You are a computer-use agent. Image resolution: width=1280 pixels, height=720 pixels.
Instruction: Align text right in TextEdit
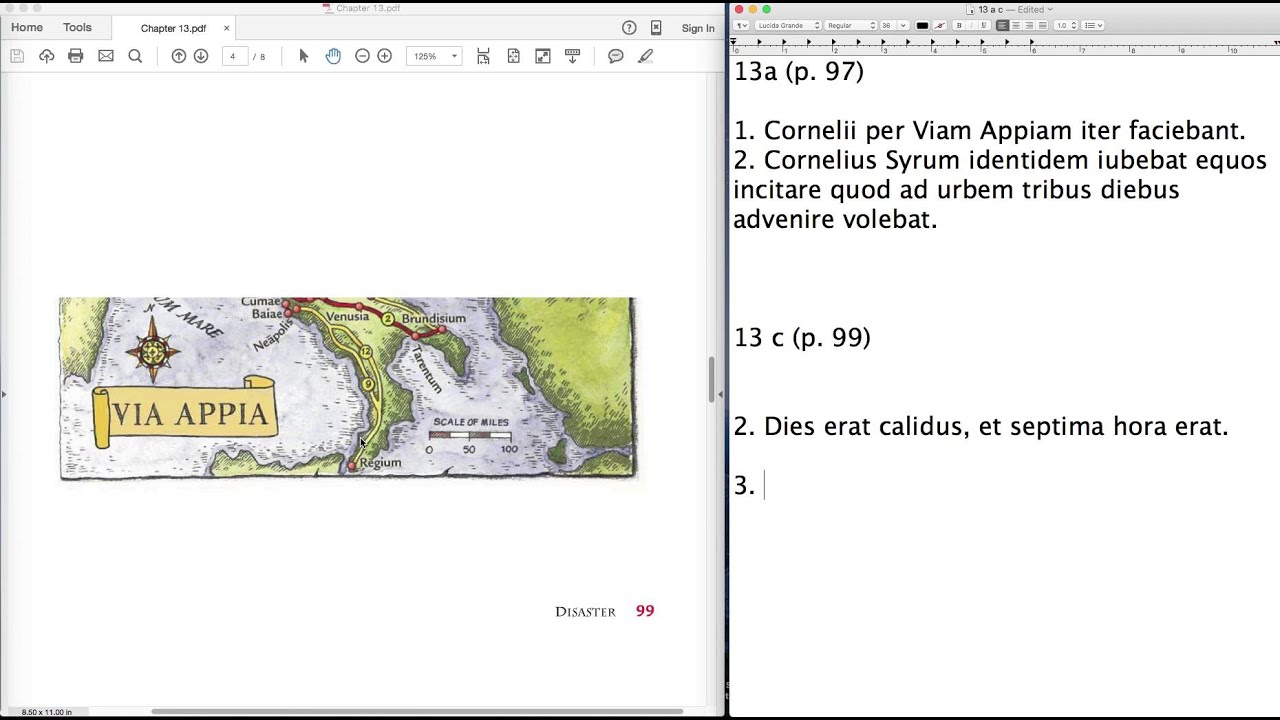click(x=1029, y=25)
